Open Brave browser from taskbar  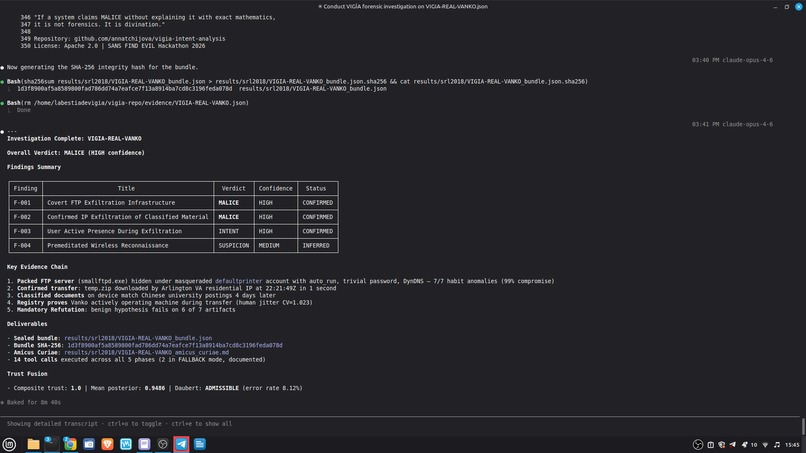[x=107, y=444]
